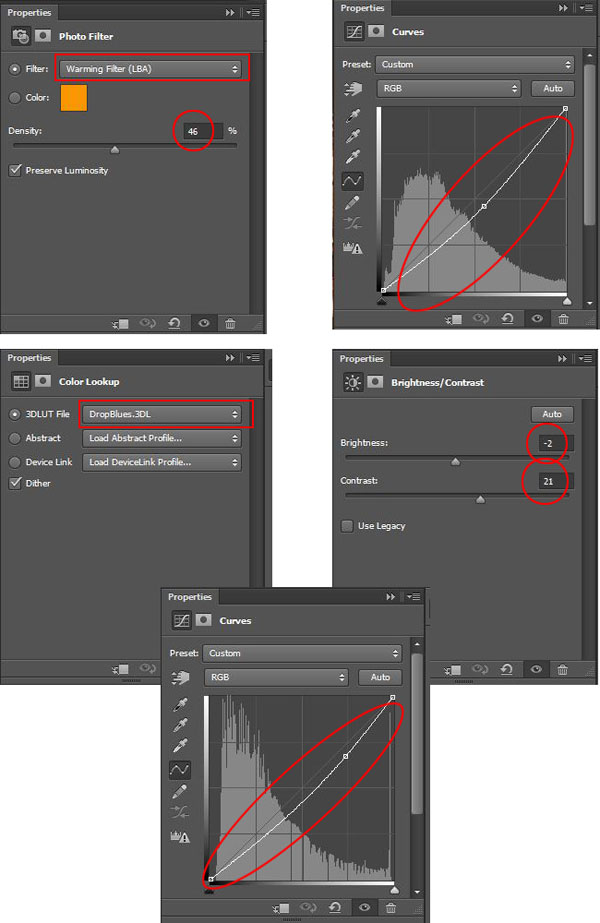Image resolution: width=600 pixels, height=923 pixels.
Task: Clip lower Curves adjustment to layer below
Action: click(x=281, y=908)
